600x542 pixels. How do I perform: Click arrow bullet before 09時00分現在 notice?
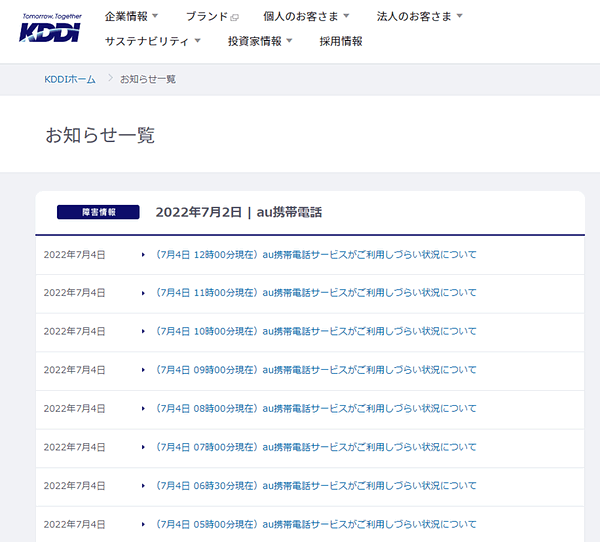point(143,370)
